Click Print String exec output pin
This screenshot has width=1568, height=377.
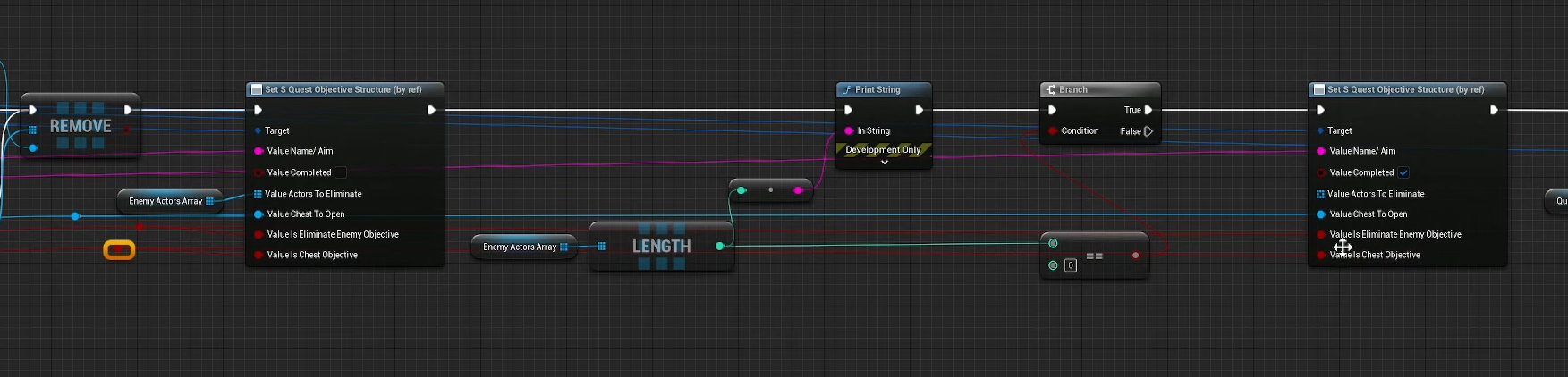click(919, 110)
